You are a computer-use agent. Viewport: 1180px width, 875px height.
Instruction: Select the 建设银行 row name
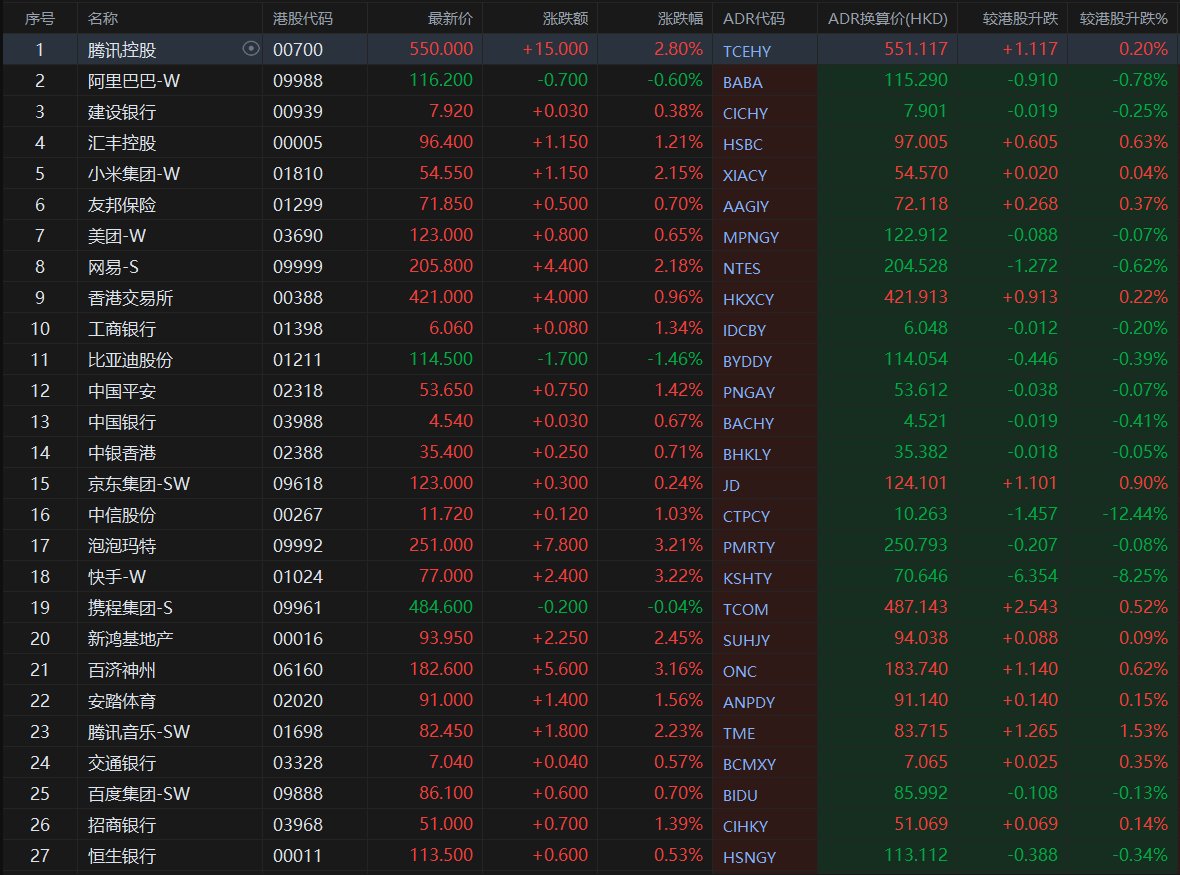[122, 112]
